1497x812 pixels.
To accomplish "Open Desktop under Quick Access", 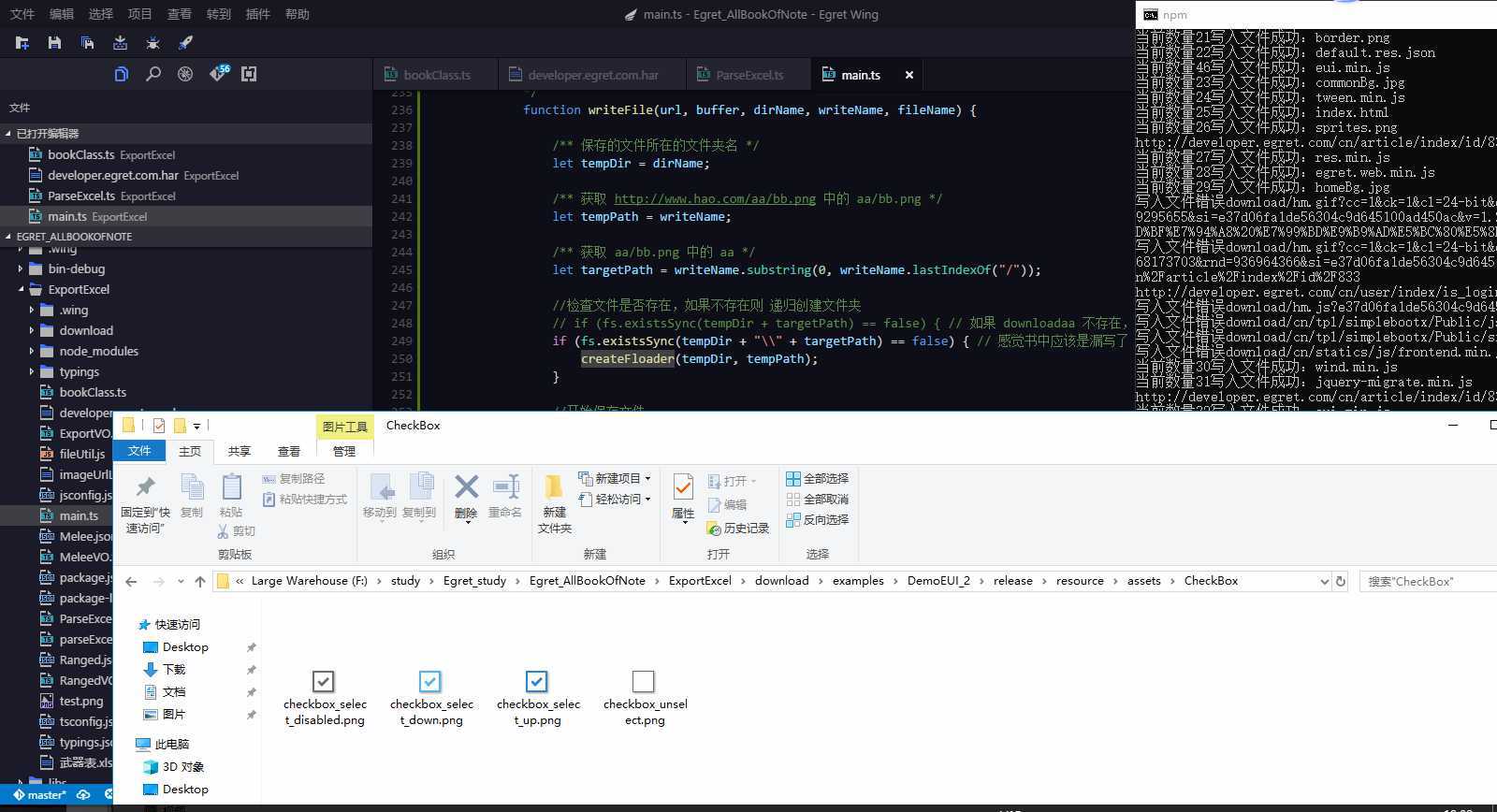I will (185, 646).
